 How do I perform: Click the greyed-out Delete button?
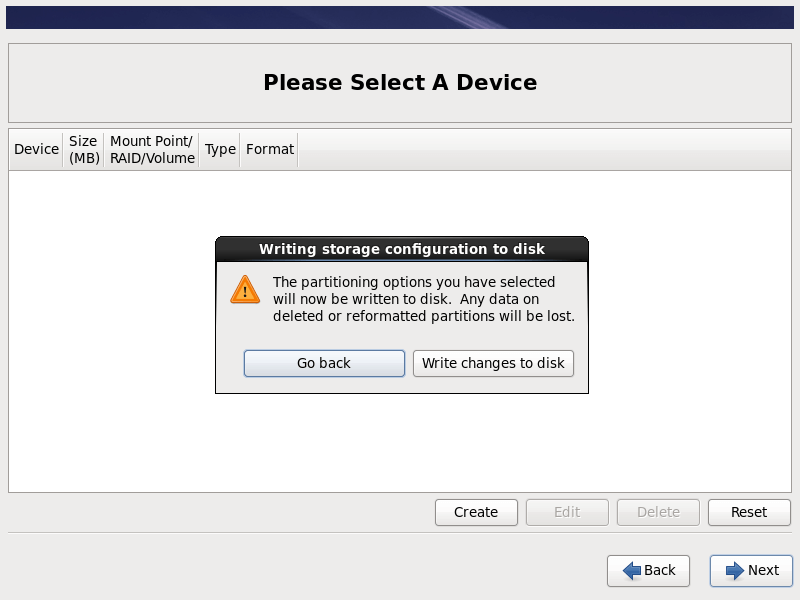click(x=658, y=512)
